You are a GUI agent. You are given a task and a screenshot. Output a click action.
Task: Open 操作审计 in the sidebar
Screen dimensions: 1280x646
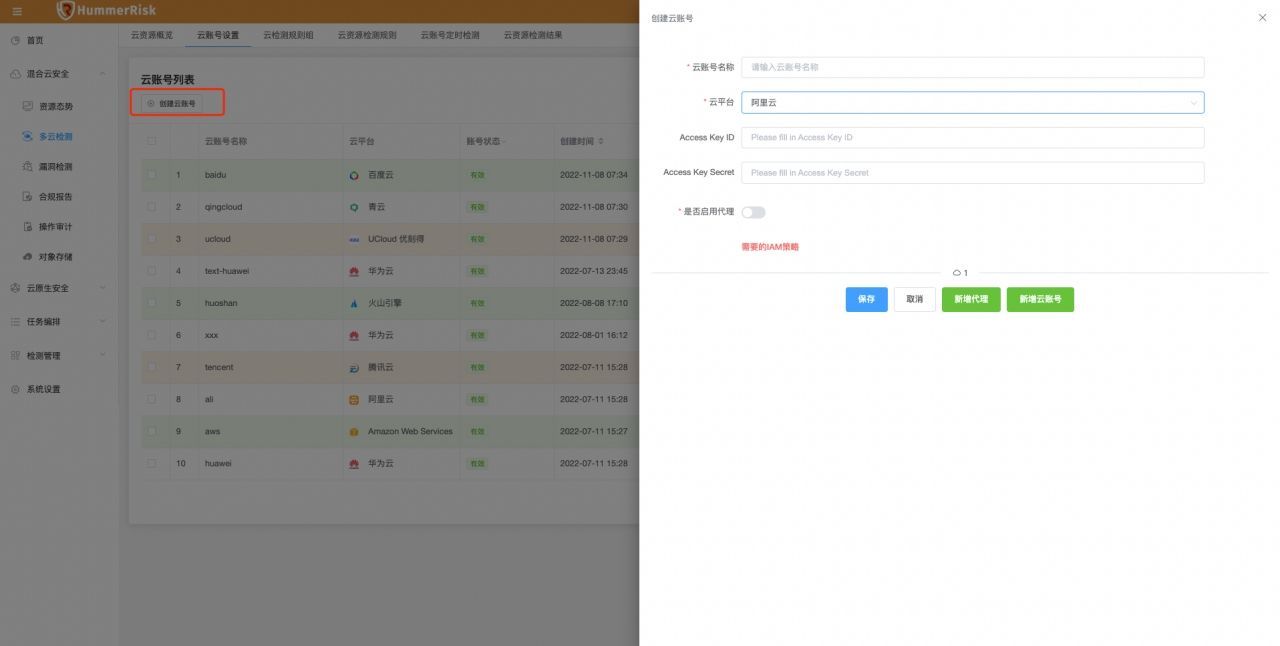tap(56, 227)
